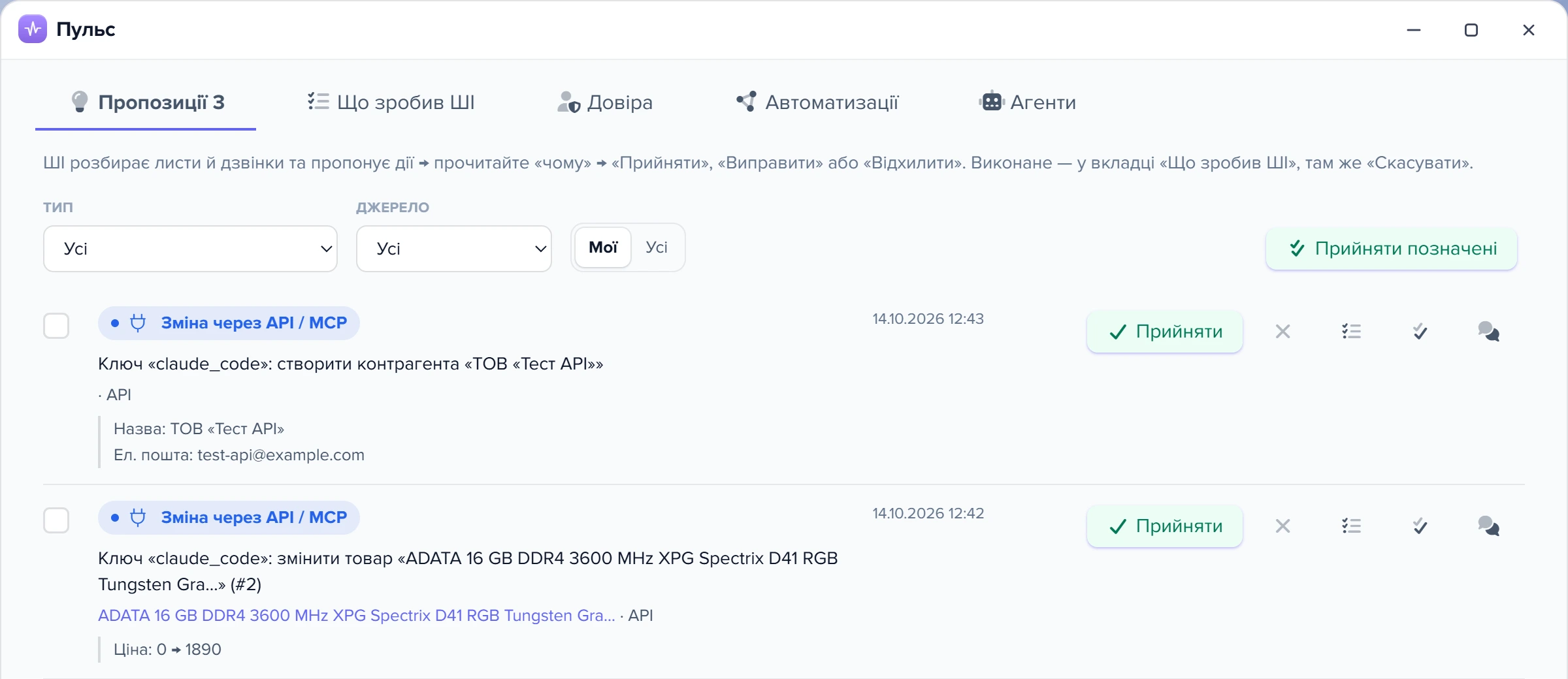The width and height of the screenshot is (1568, 679).
Task: Open checklist icon for the 12:43 proposal
Action: (x=1351, y=332)
